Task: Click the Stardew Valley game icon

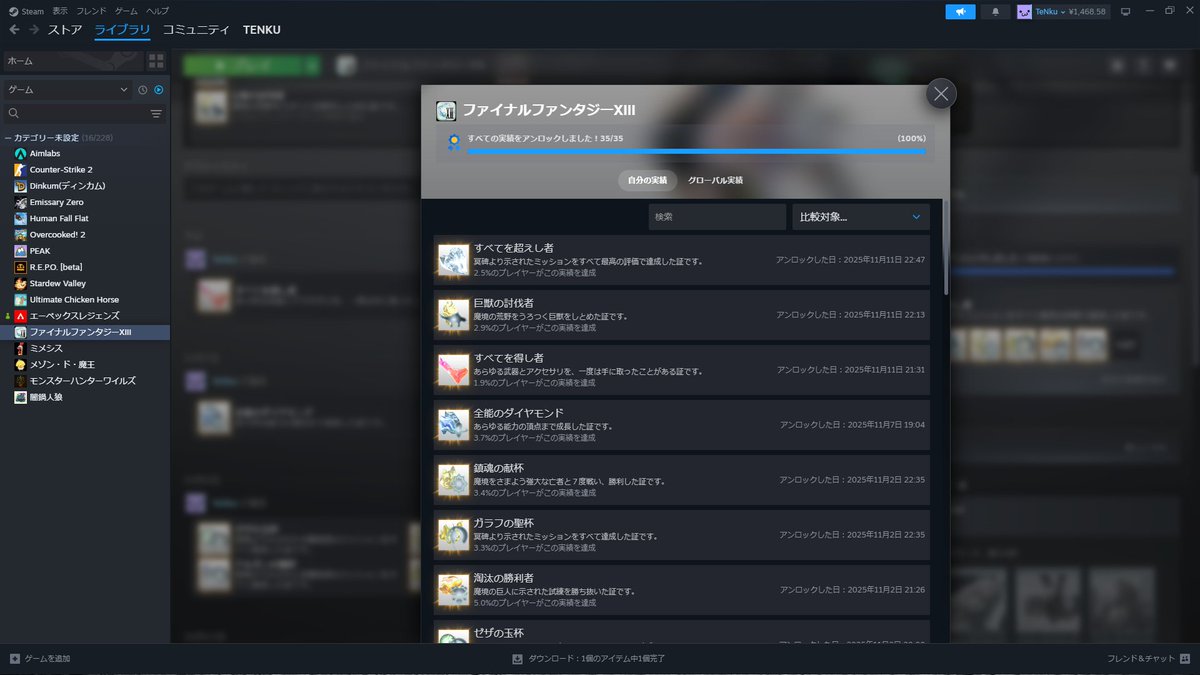Action: pos(20,283)
